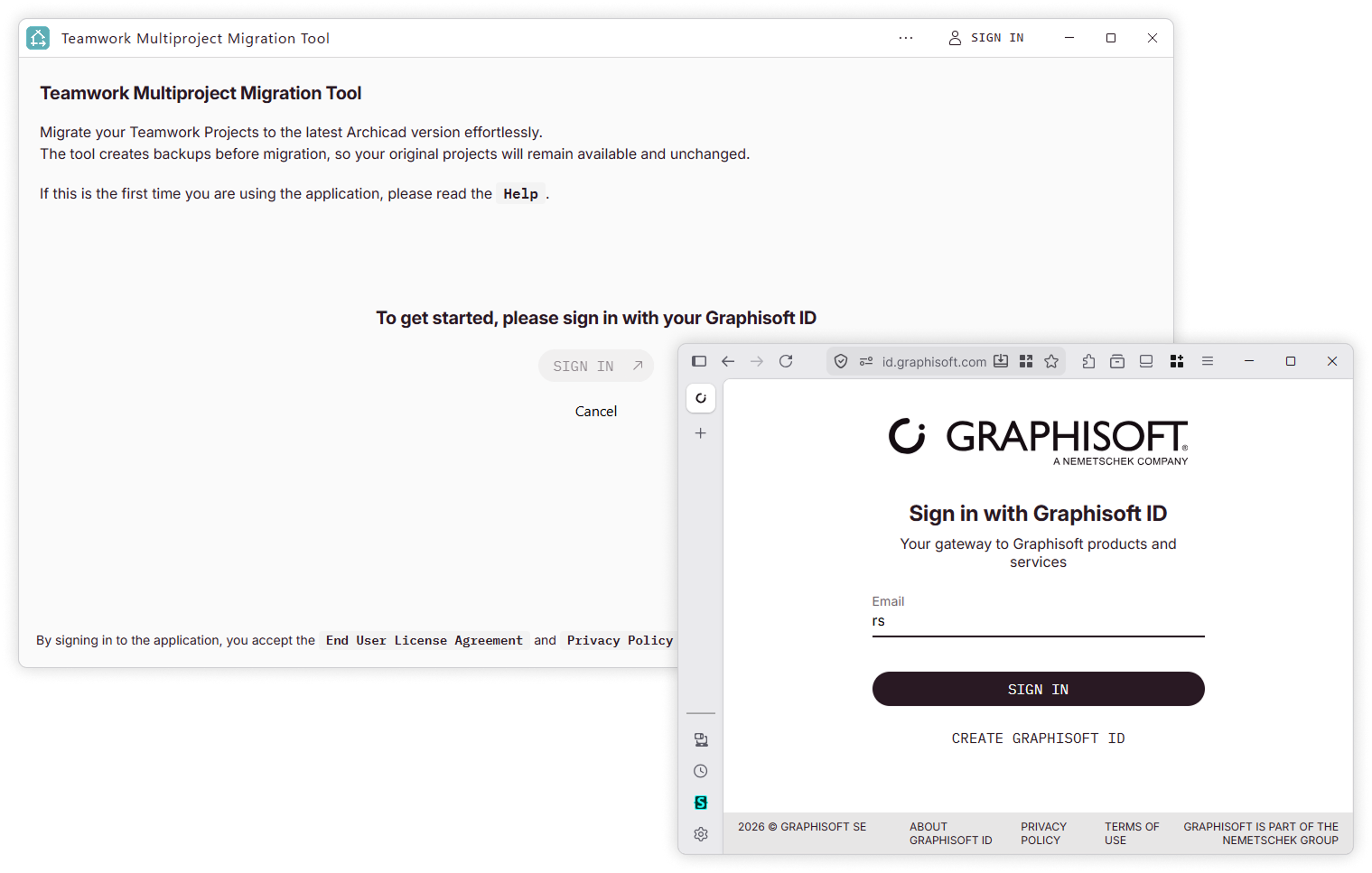Screen dimensions: 1372x873
Task: Toggle the browser sidebar panel icon
Action: coord(699,361)
